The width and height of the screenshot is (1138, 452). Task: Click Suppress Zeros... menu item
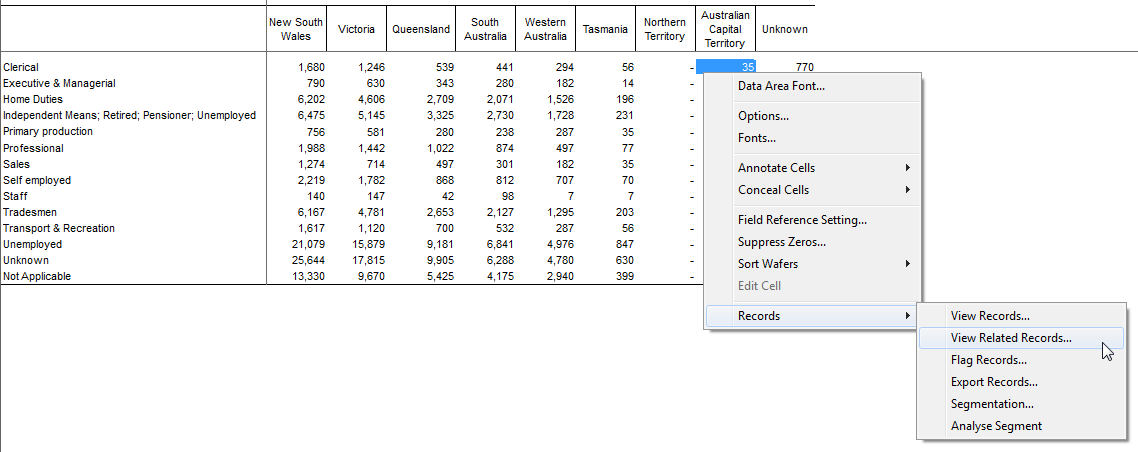tap(781, 242)
